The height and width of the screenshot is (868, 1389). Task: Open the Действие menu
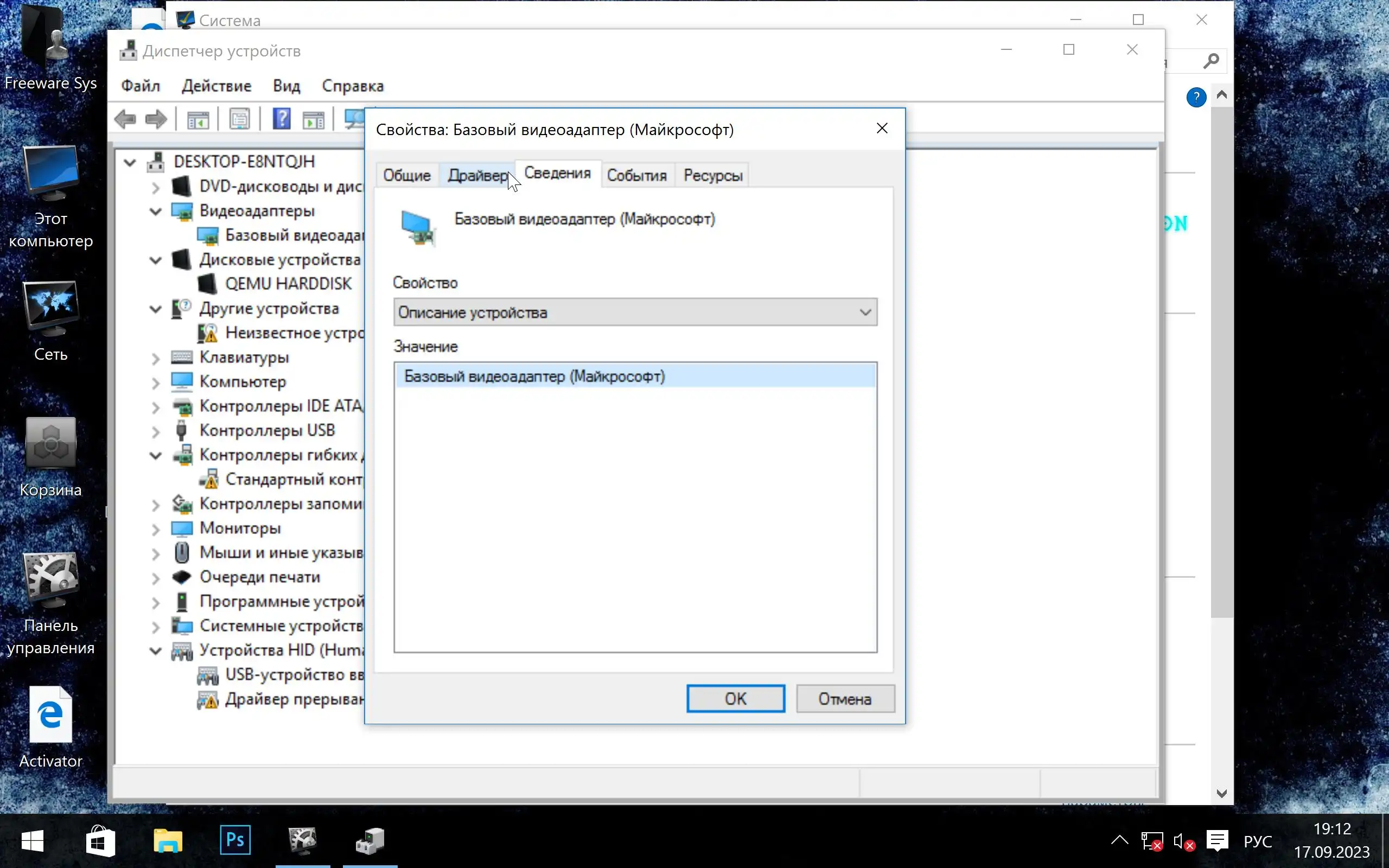[216, 86]
